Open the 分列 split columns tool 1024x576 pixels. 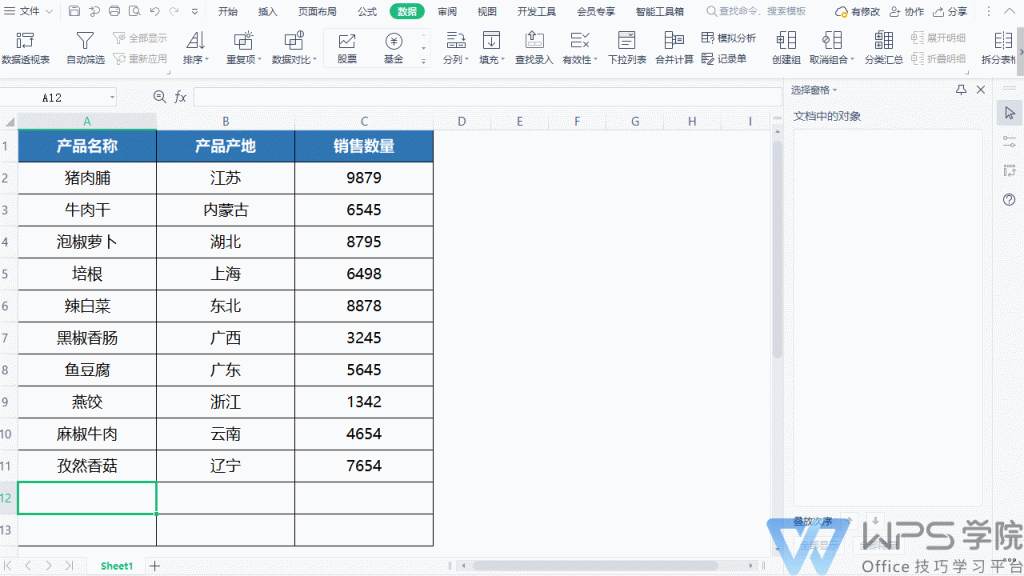[x=456, y=48]
